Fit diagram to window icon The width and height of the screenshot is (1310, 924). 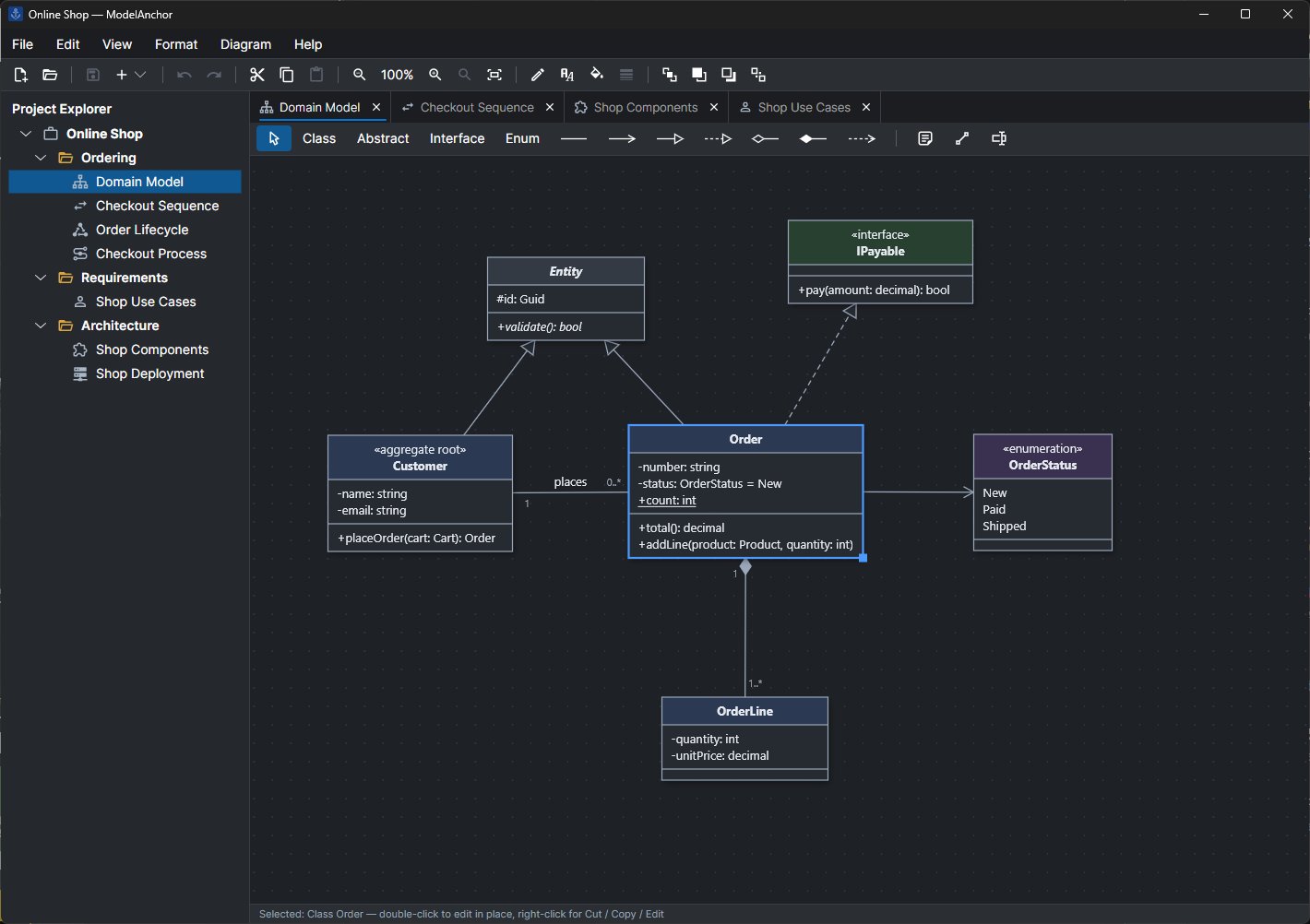(494, 75)
